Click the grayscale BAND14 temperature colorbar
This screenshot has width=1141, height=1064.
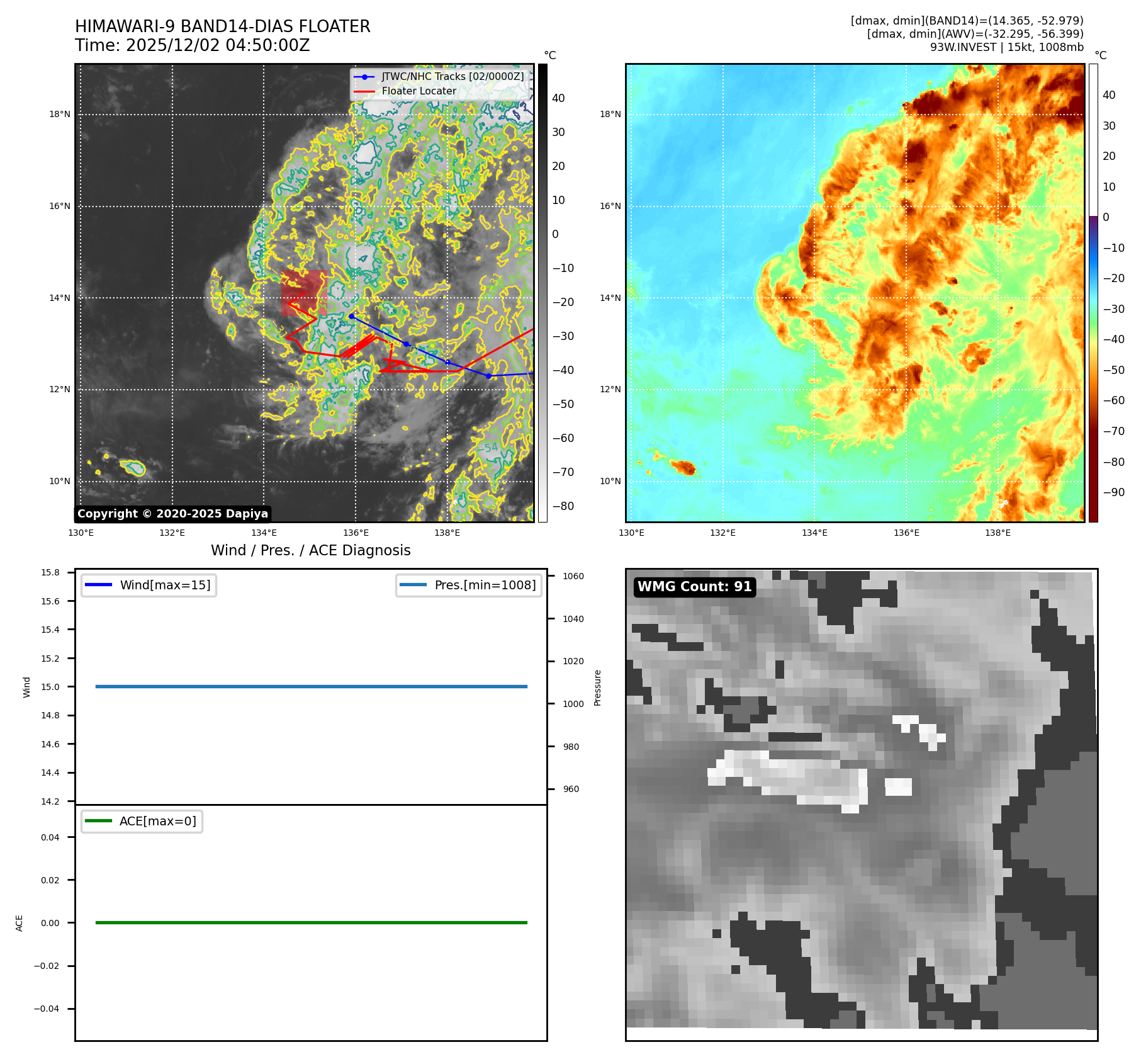point(542,293)
